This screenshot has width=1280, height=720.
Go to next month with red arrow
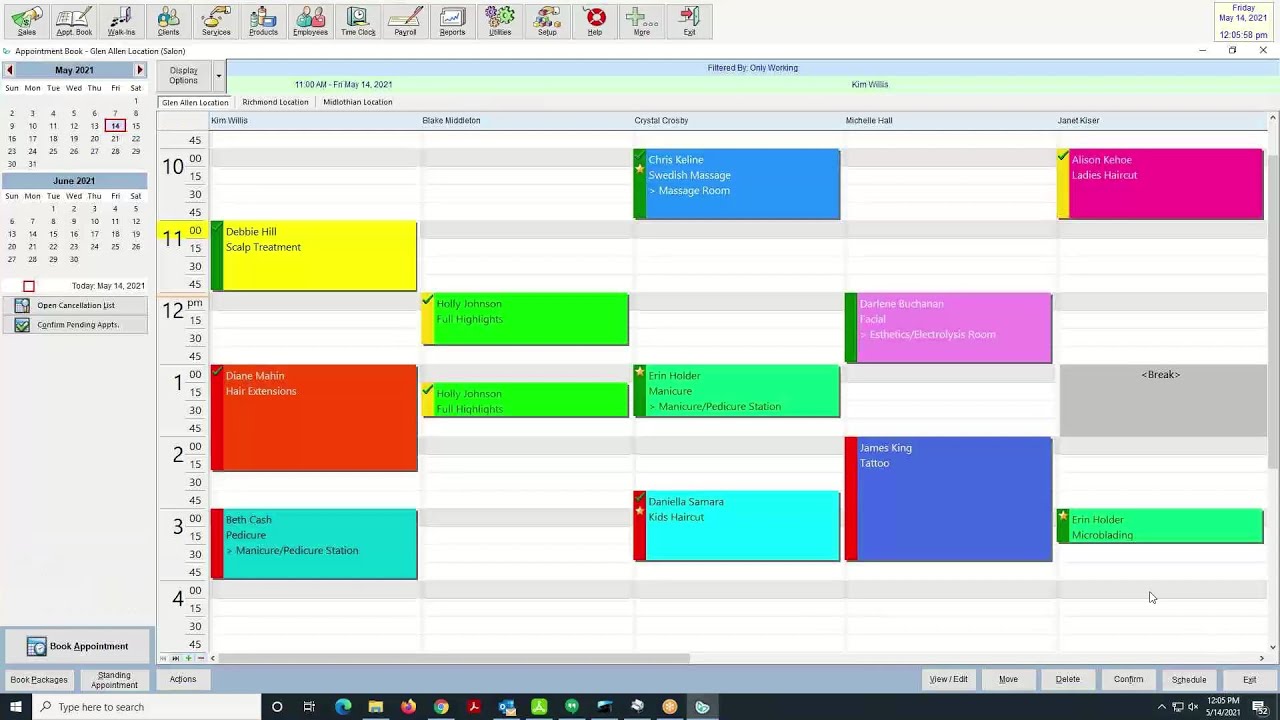(x=140, y=70)
